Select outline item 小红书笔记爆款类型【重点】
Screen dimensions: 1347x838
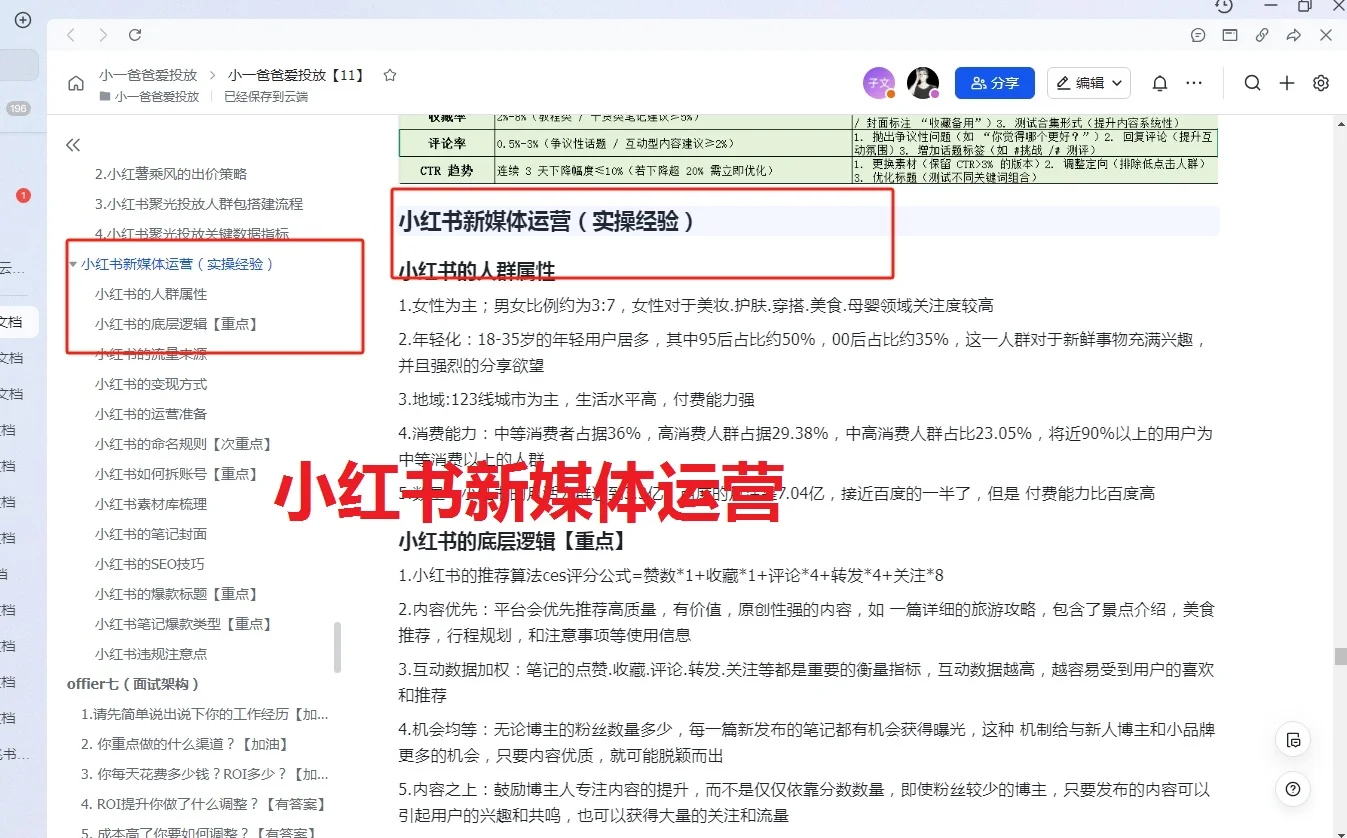point(184,624)
